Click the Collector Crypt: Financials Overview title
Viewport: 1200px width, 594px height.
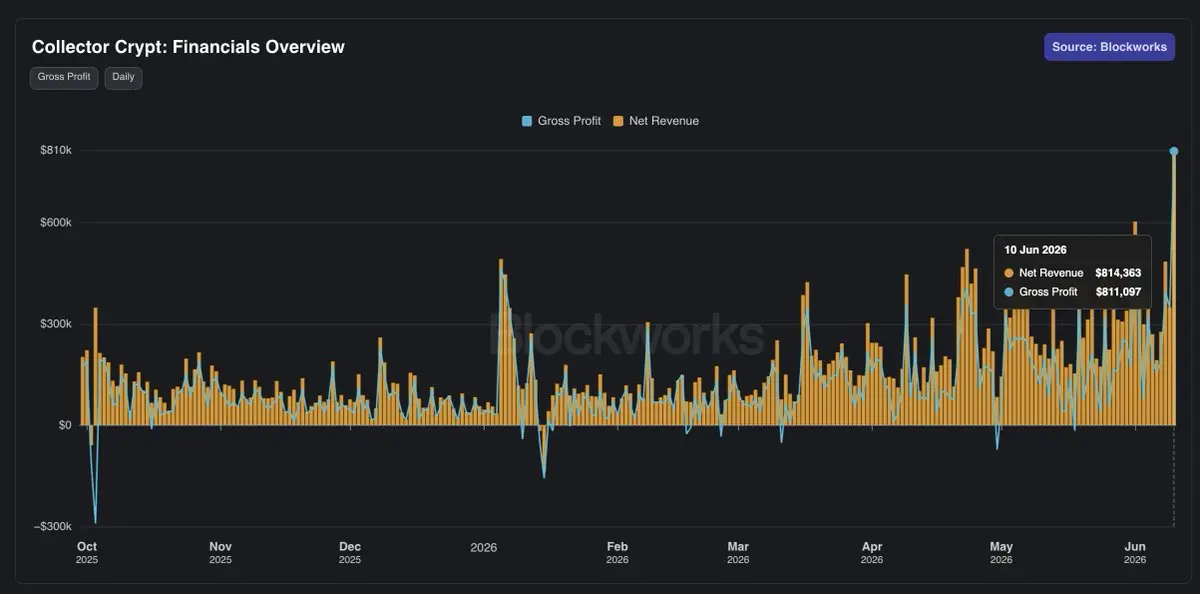188,47
